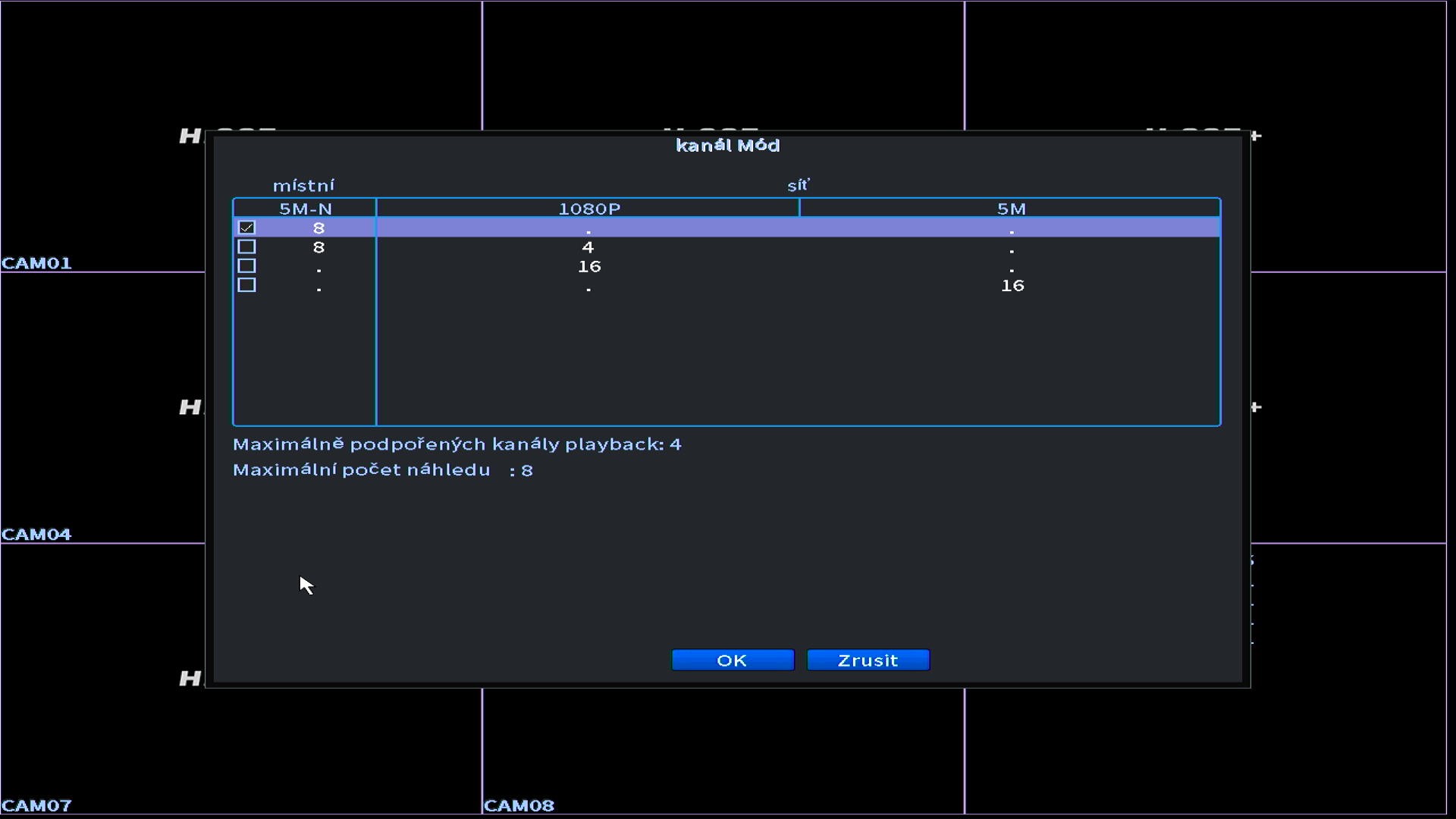
Task: Click the 8 in second row local column
Action: tap(318, 247)
